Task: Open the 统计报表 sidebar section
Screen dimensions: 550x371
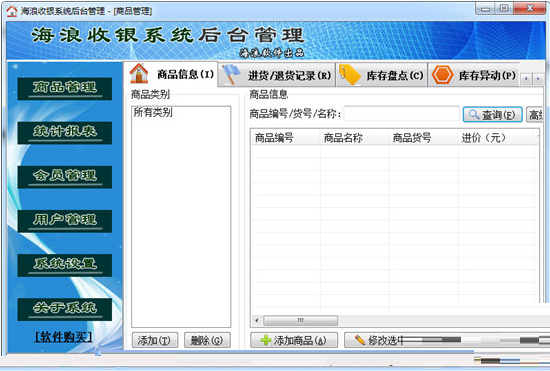Action: pos(65,133)
